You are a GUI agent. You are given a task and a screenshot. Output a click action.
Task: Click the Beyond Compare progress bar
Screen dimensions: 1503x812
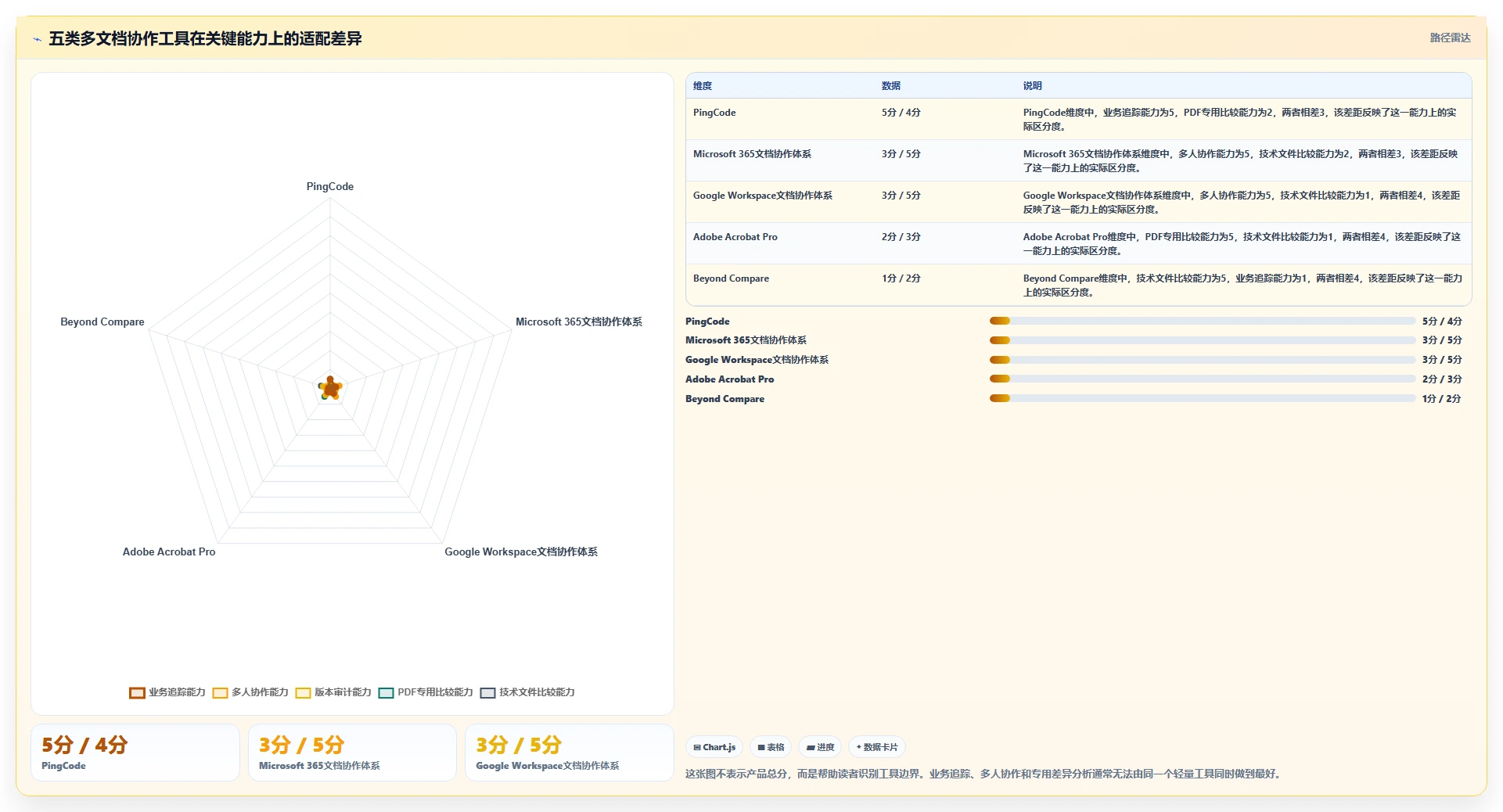pyautogui.click(x=1203, y=398)
